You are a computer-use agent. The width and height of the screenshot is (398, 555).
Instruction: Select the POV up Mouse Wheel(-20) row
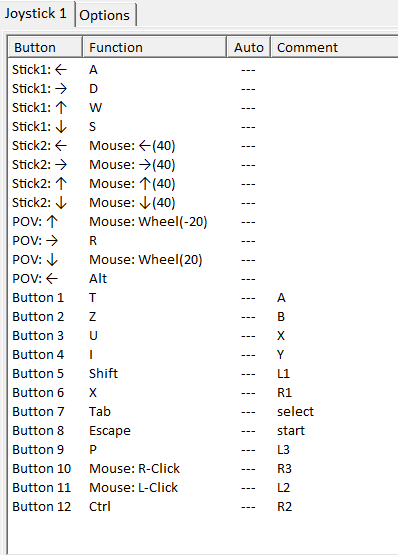pyautogui.click(x=203, y=222)
